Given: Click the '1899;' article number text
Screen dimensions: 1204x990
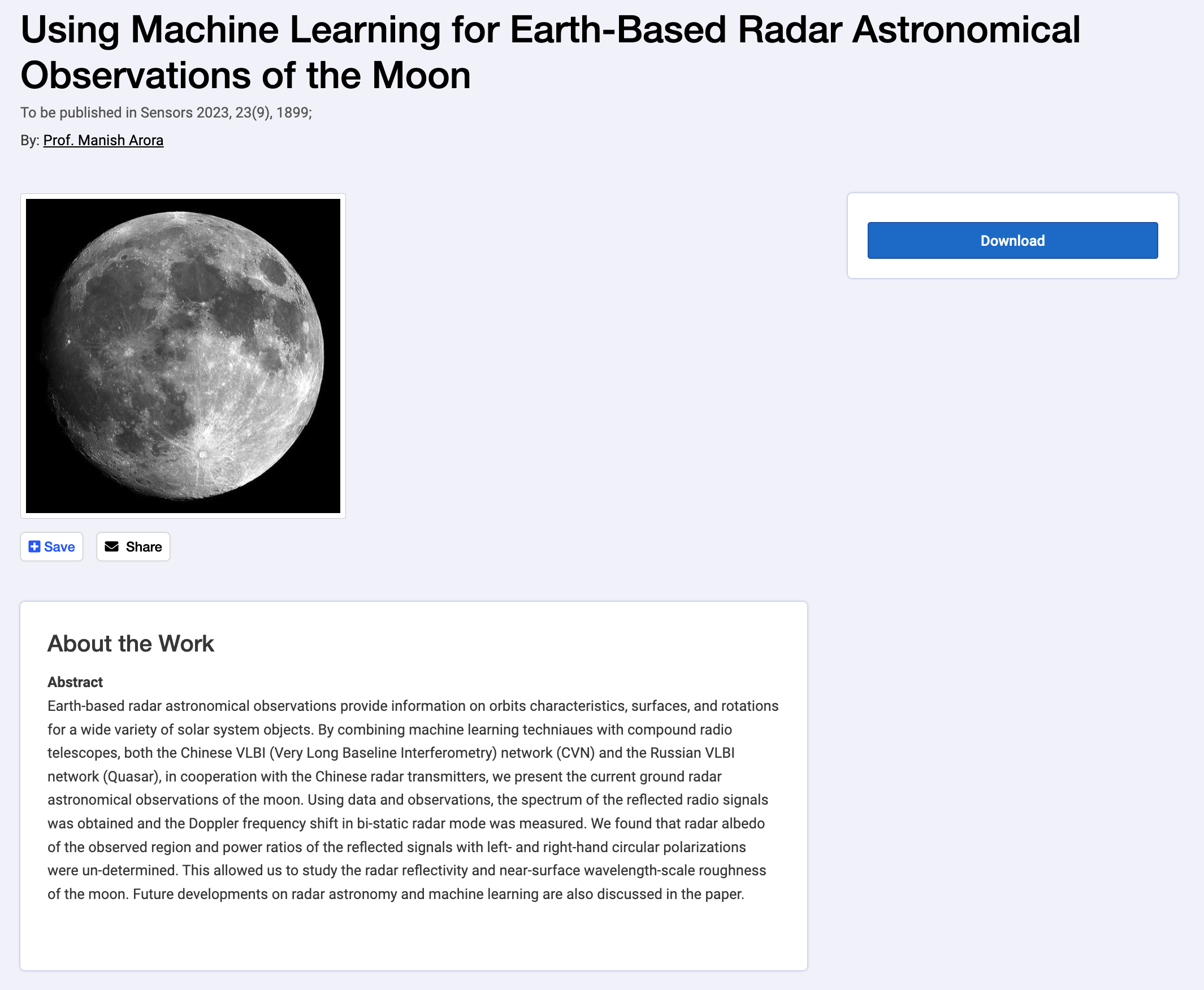Looking at the screenshot, I should 294,113.
